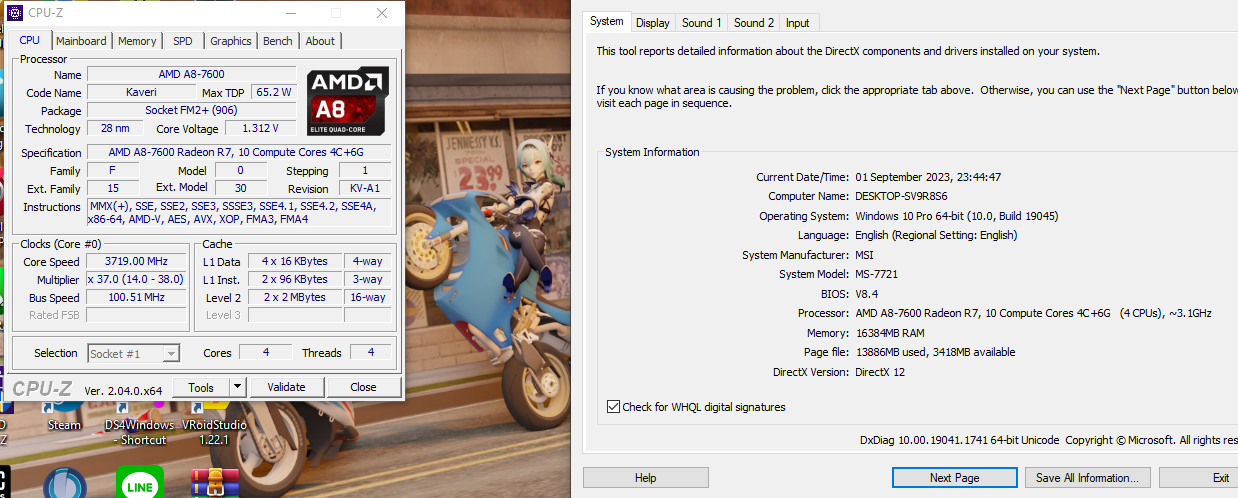Click the Cores value field
This screenshot has width=1238, height=498.
point(266,352)
